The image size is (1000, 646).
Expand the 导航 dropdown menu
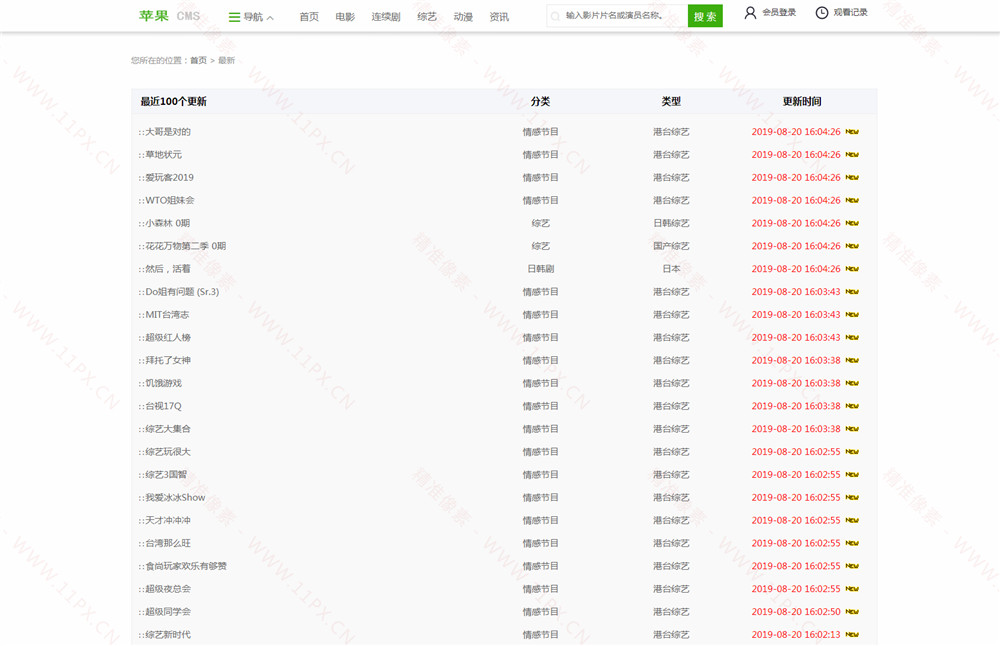[252, 17]
